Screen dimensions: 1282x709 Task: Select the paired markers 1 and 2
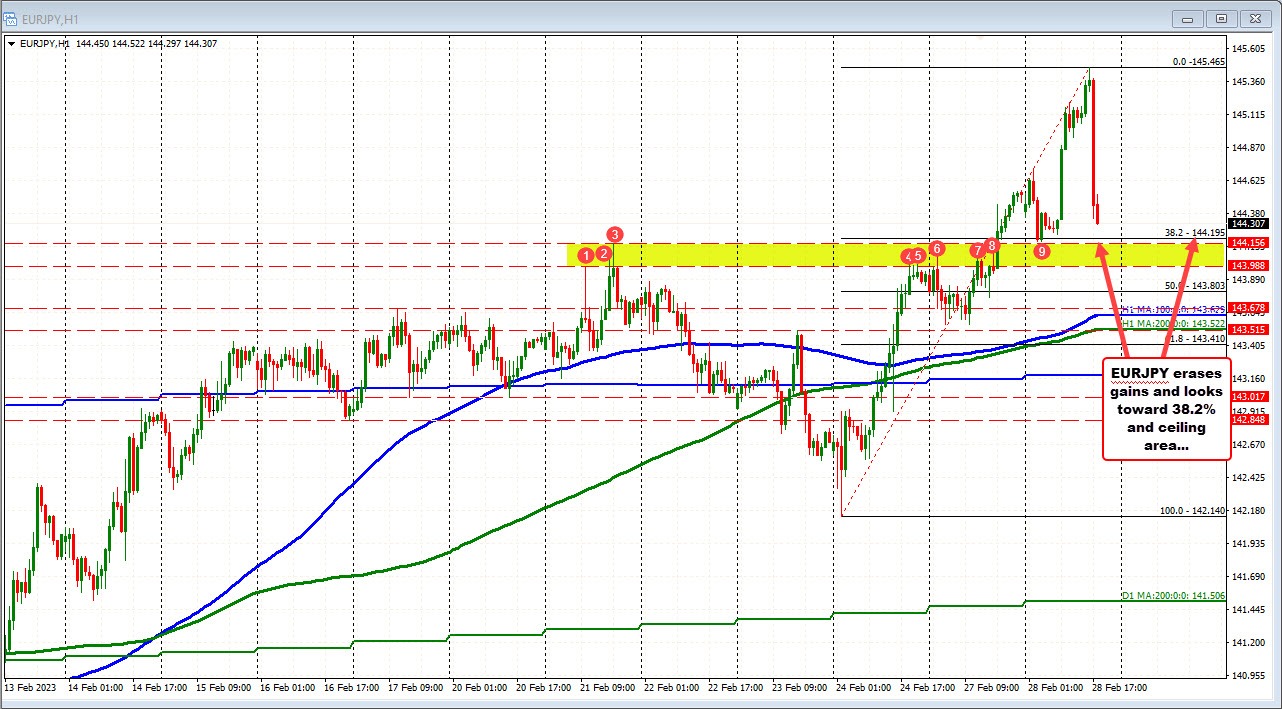pos(595,255)
